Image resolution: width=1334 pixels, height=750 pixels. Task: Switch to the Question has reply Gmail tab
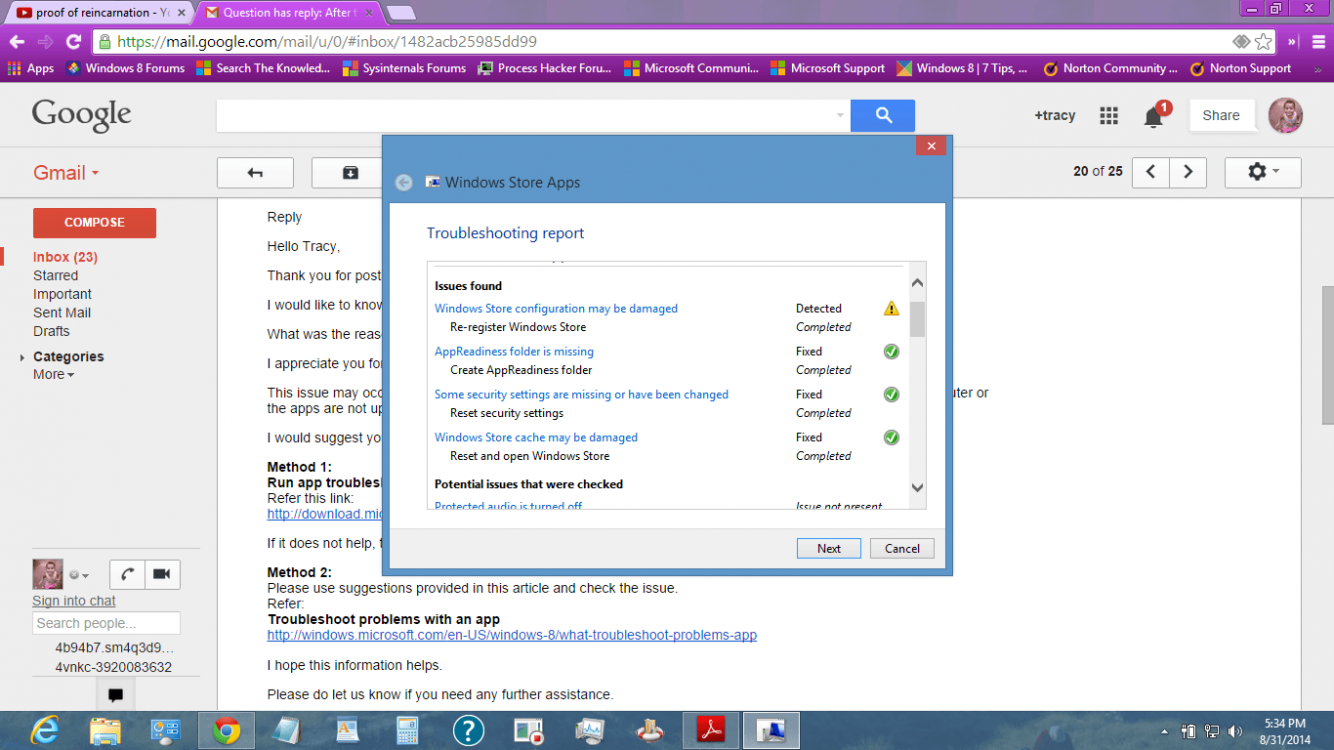point(287,13)
